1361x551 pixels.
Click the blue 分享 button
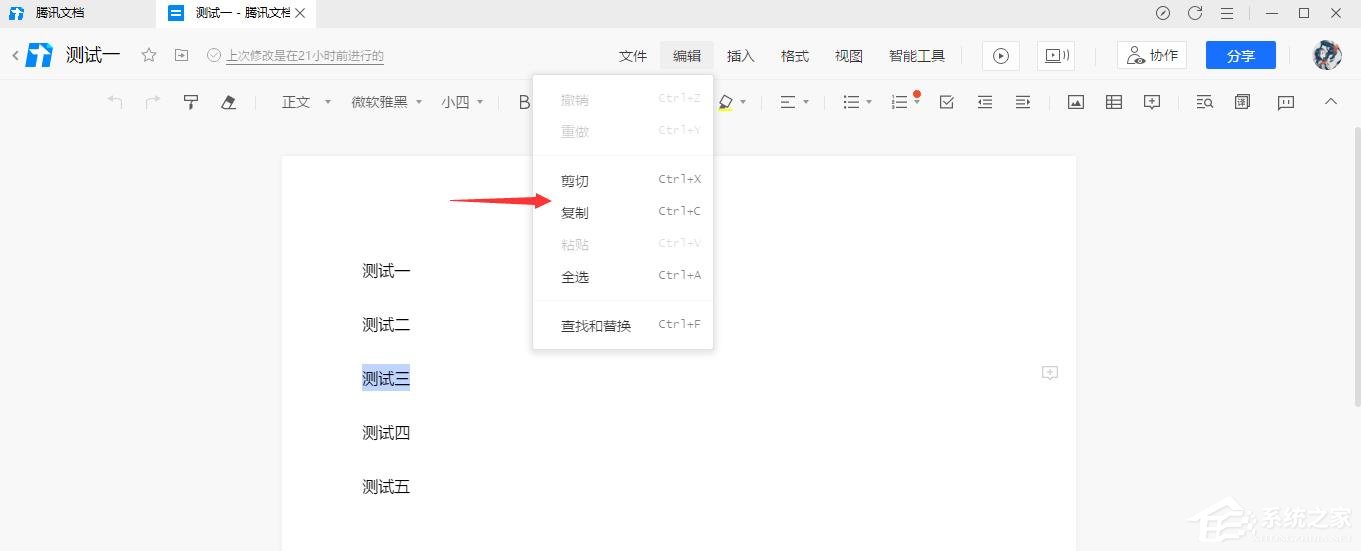1240,56
